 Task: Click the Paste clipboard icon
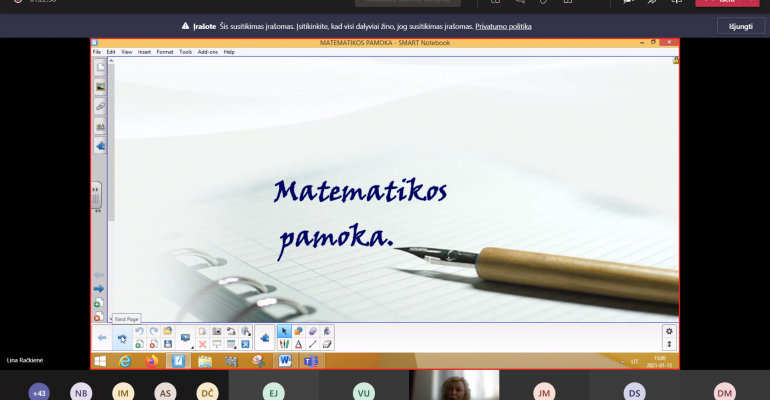(202, 331)
